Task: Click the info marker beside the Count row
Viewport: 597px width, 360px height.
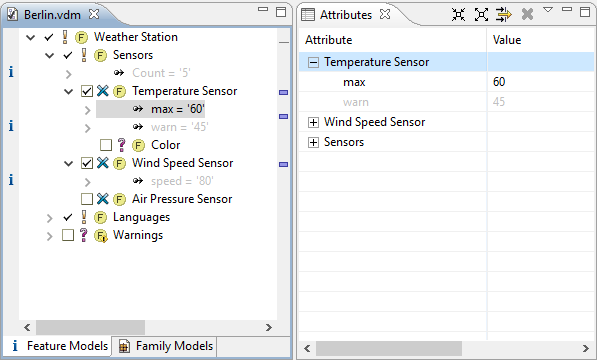Action: pyautogui.click(x=11, y=72)
